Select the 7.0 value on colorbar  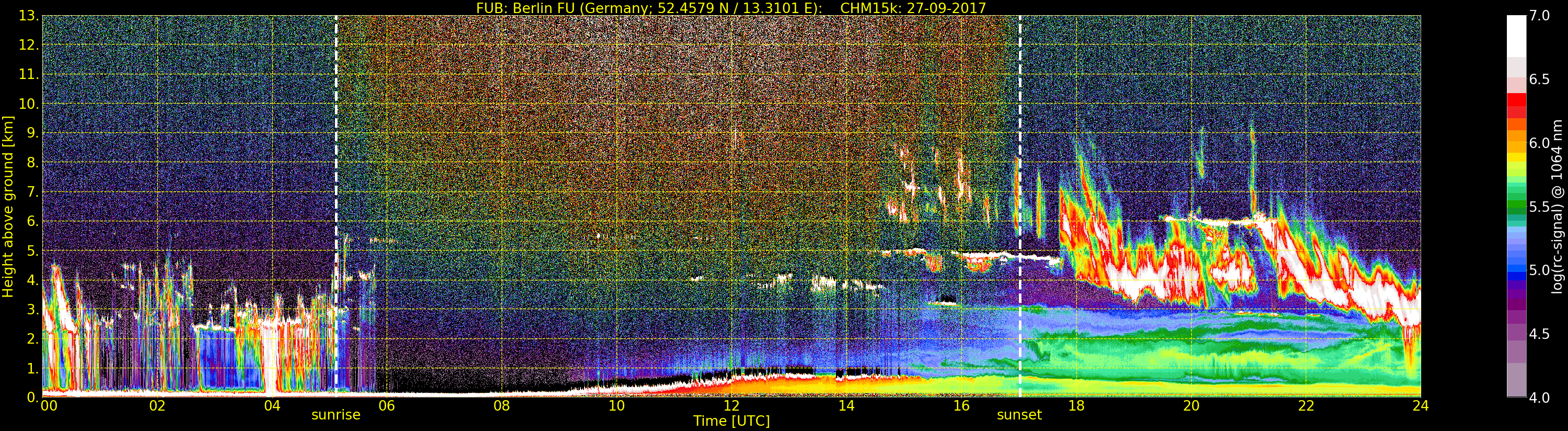[1539, 16]
